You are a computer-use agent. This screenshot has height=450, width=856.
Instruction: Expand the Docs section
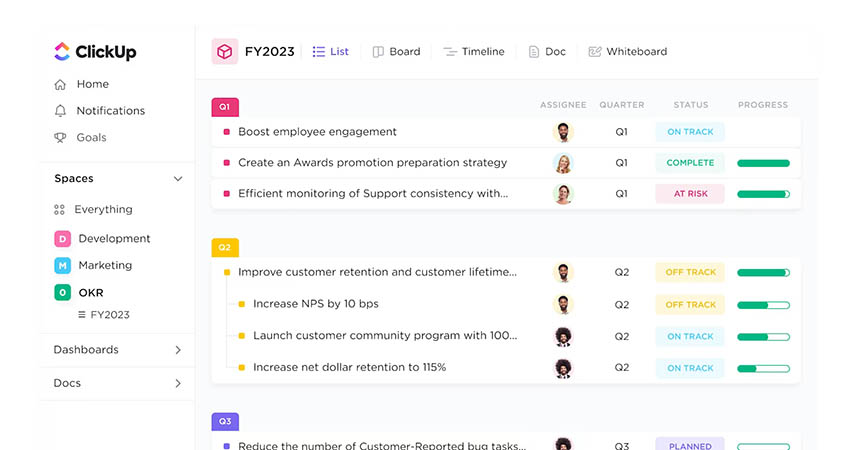point(178,383)
